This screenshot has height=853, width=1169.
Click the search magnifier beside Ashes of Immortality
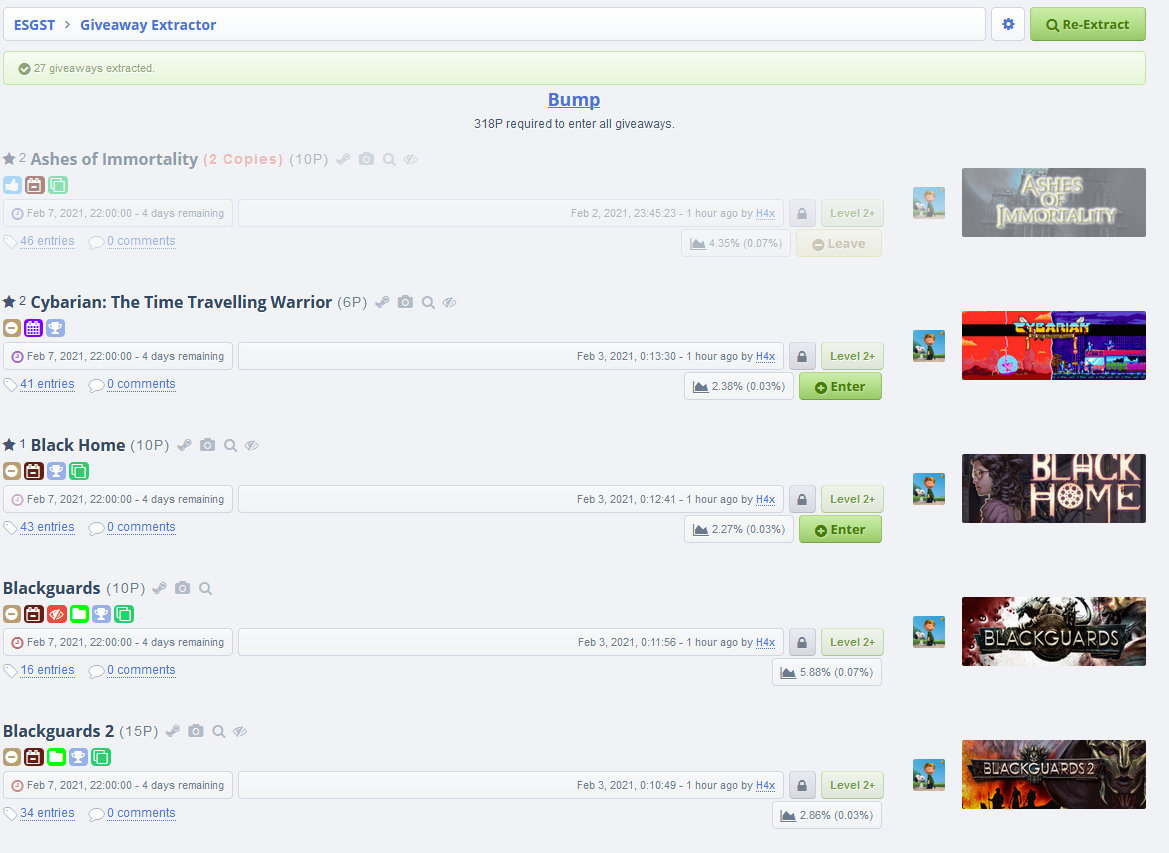click(389, 159)
